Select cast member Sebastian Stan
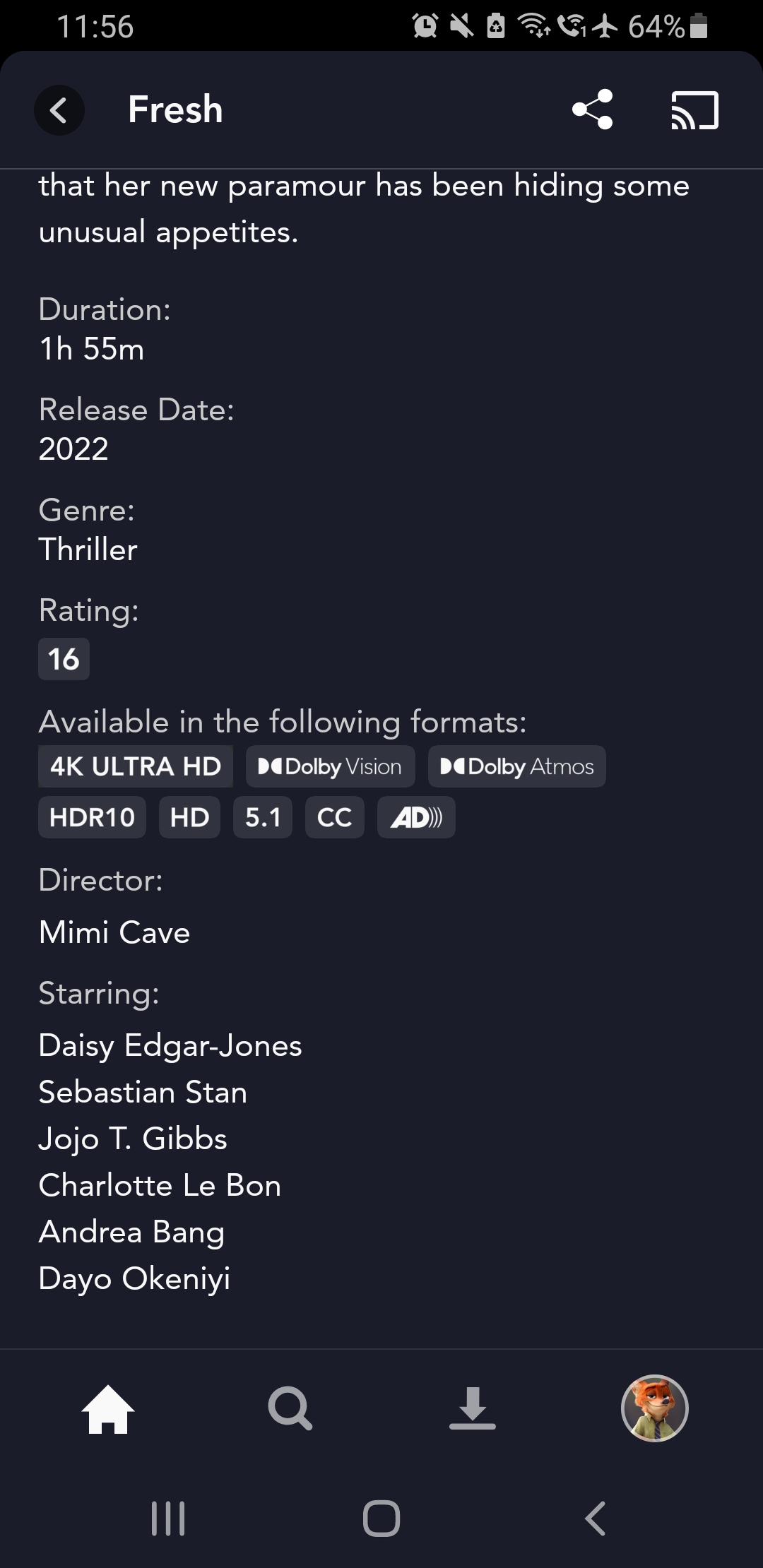Screen dimensions: 763x1568 pos(143,1092)
